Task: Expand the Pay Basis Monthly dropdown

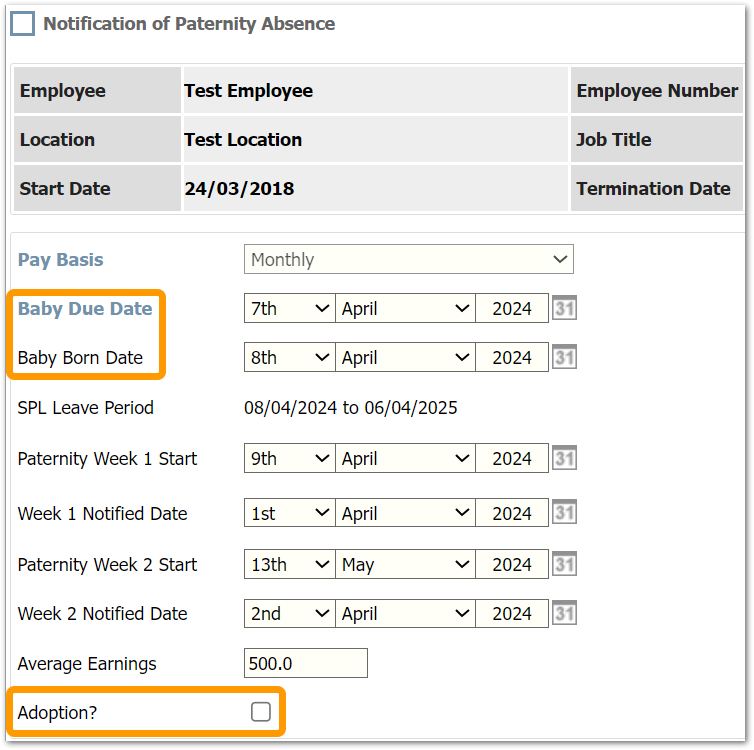Action: 408,260
